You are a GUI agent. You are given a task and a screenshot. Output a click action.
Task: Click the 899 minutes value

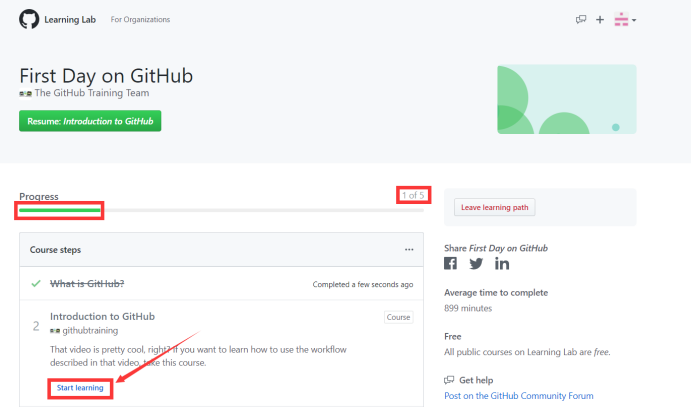pyautogui.click(x=468, y=308)
